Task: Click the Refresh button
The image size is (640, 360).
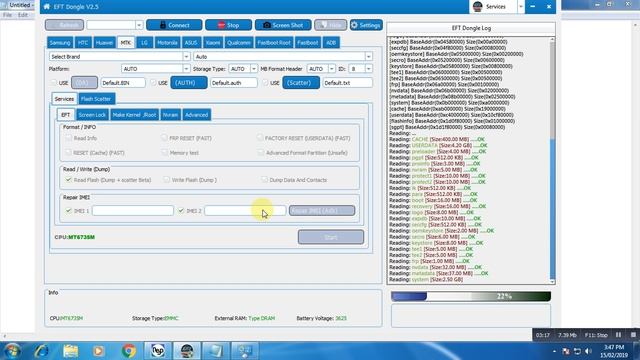Action: click(x=64, y=25)
